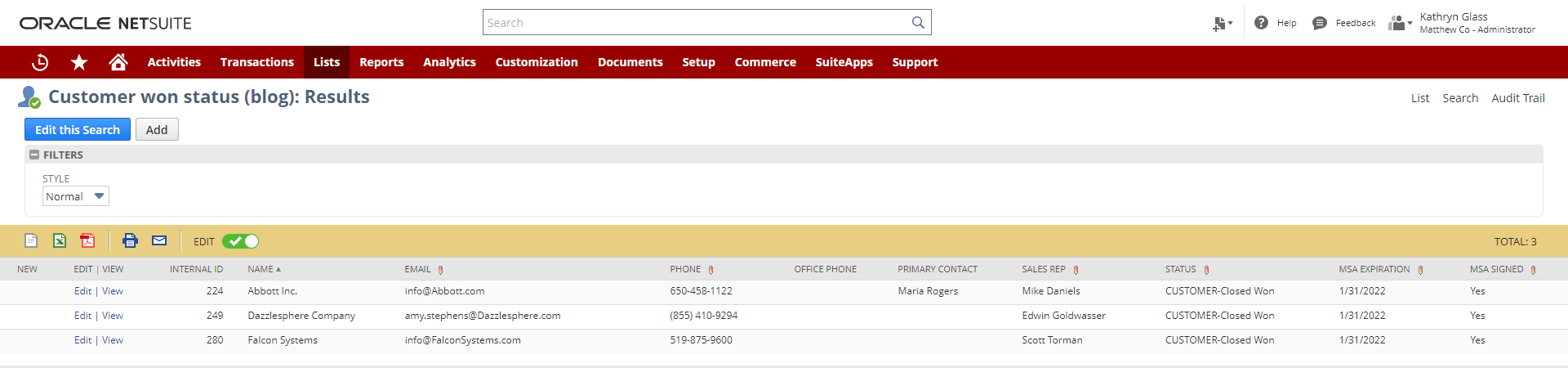This screenshot has height=368, width=1568.
Task: Click email info@FalconSystems.com
Action: pyautogui.click(x=462, y=340)
